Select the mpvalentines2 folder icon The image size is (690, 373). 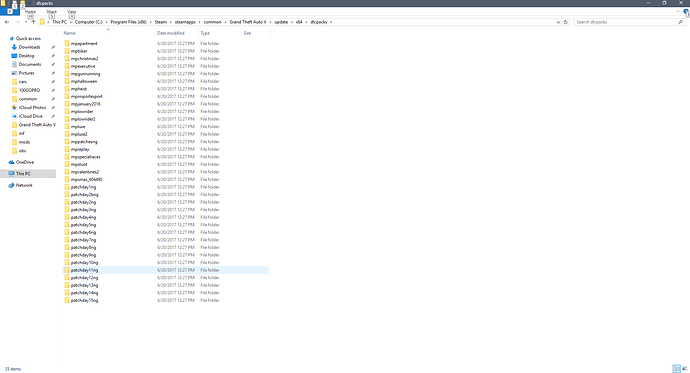(67, 172)
